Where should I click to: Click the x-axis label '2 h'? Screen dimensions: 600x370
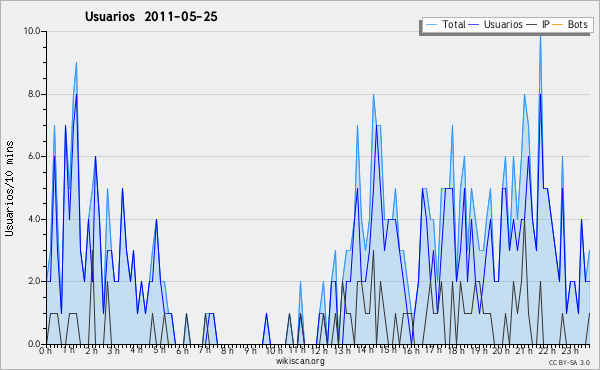point(91,351)
